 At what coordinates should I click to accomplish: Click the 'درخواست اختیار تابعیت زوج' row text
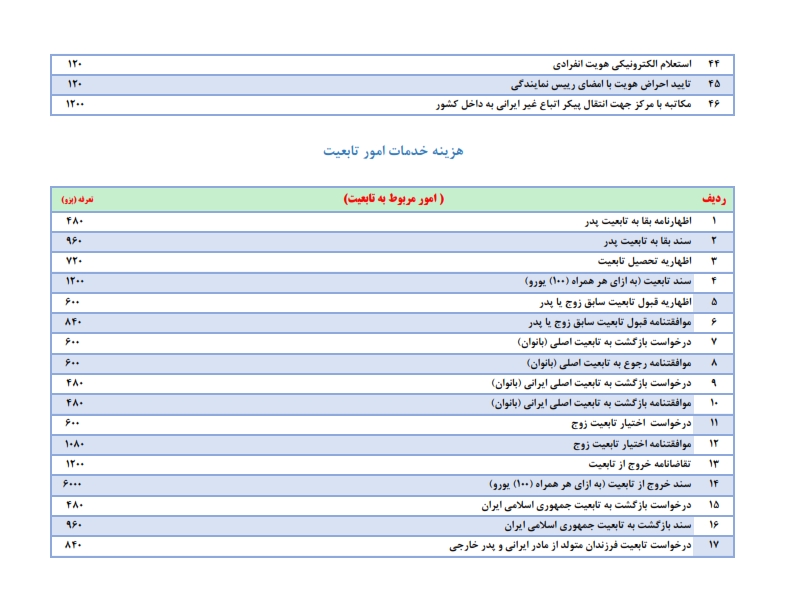pyautogui.click(x=631, y=423)
